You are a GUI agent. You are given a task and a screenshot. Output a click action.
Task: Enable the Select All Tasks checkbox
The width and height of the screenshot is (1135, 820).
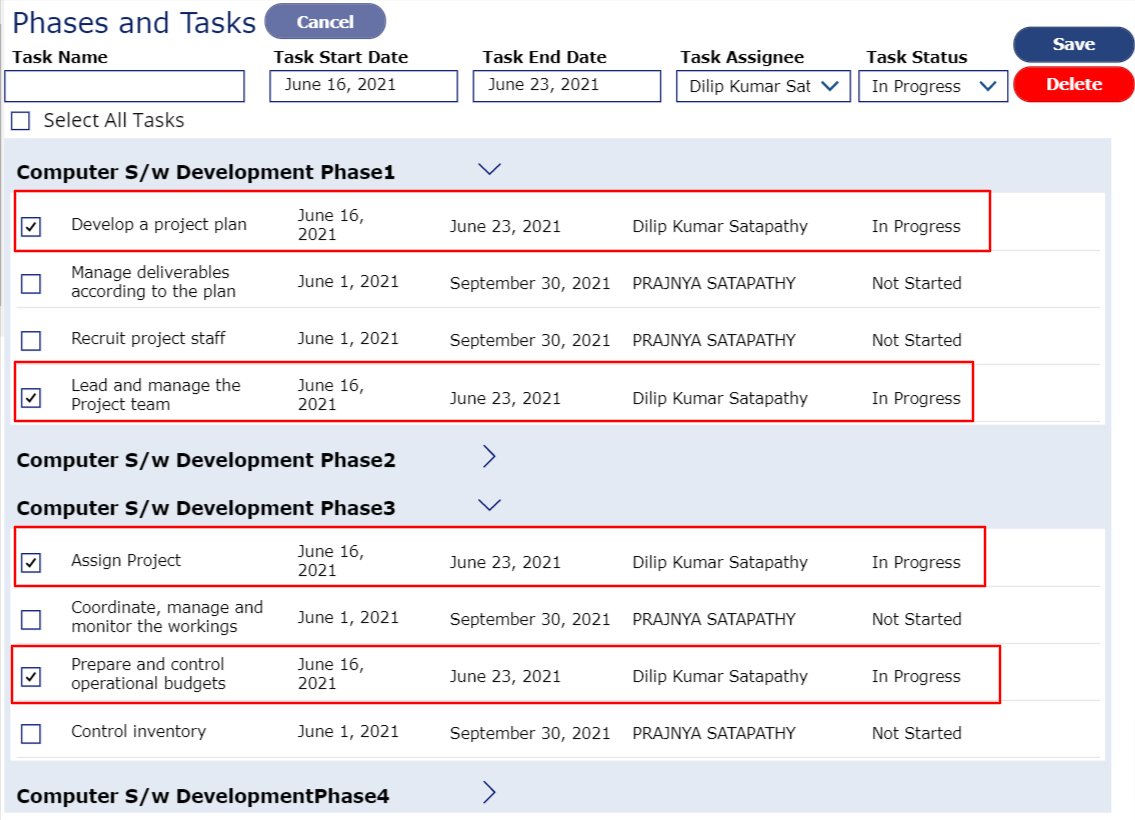tap(19, 120)
